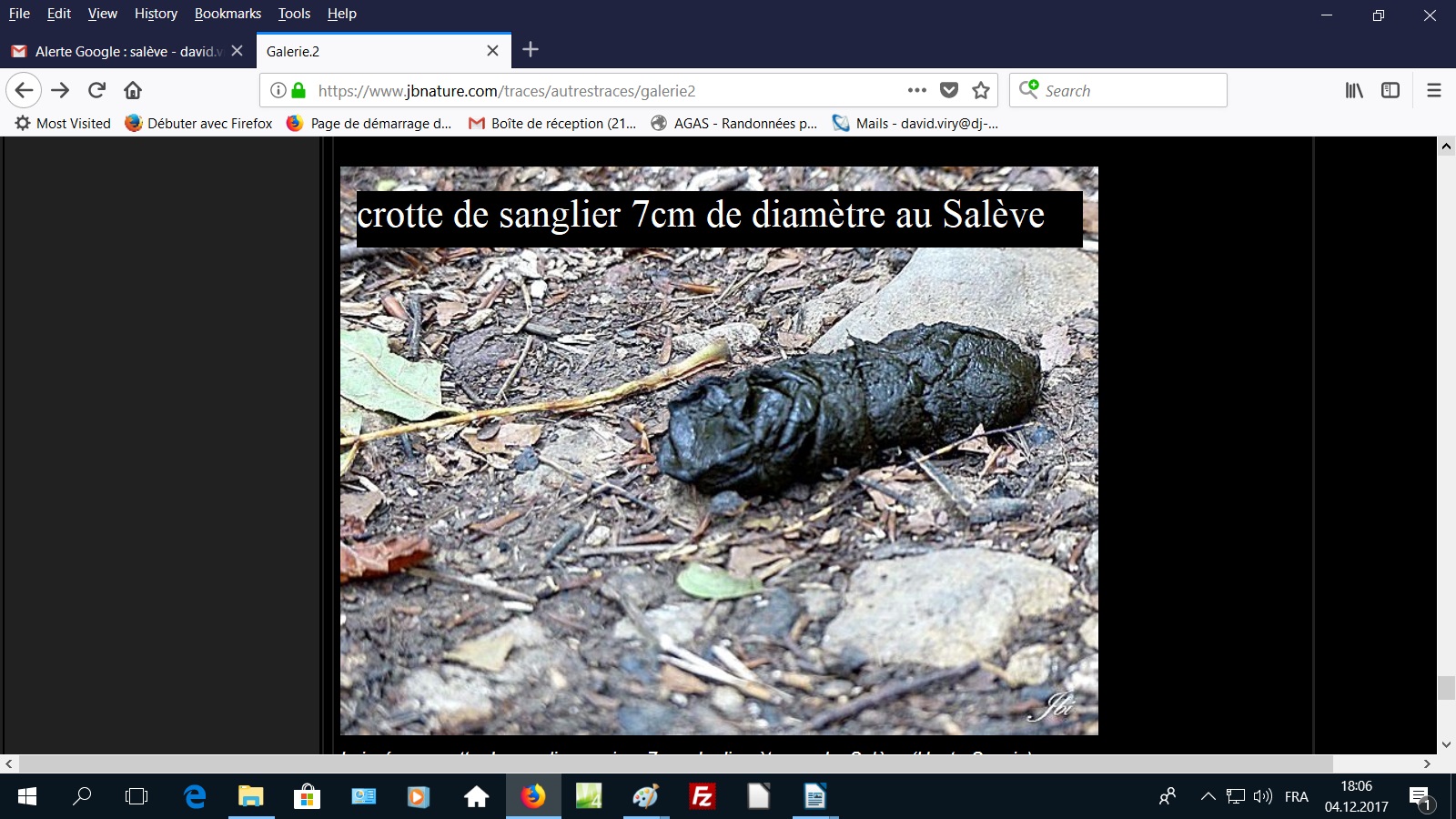Screen dimensions: 1456x819
Task: Reload the current page
Action: click(96, 90)
